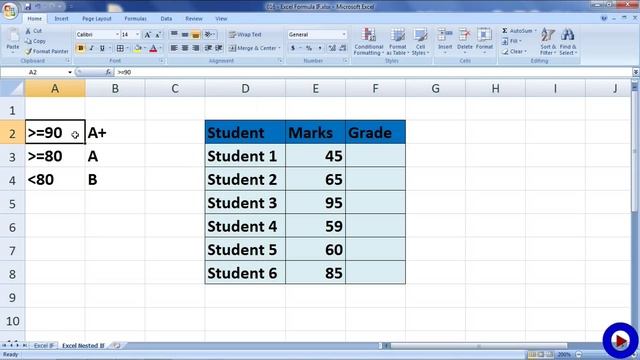Viewport: 640px width, 360px height.
Task: Open the General number format dropdown
Action: pos(344,35)
